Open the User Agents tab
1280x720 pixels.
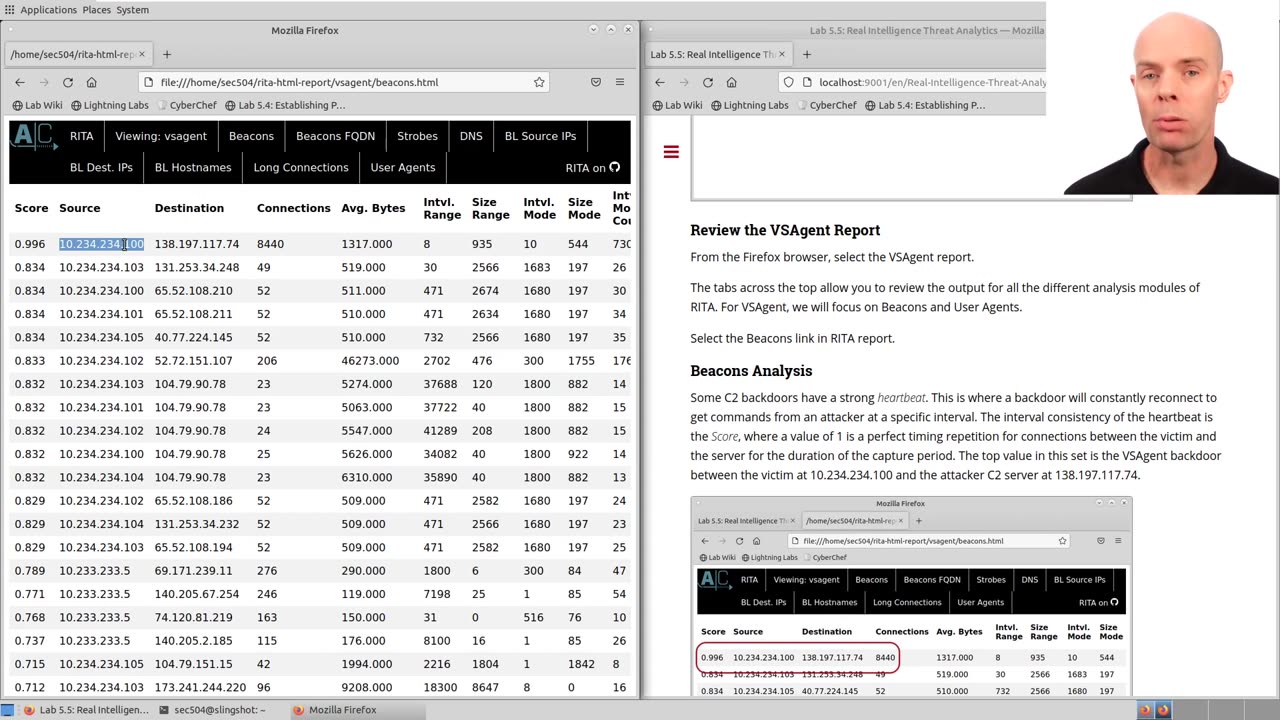(x=403, y=168)
